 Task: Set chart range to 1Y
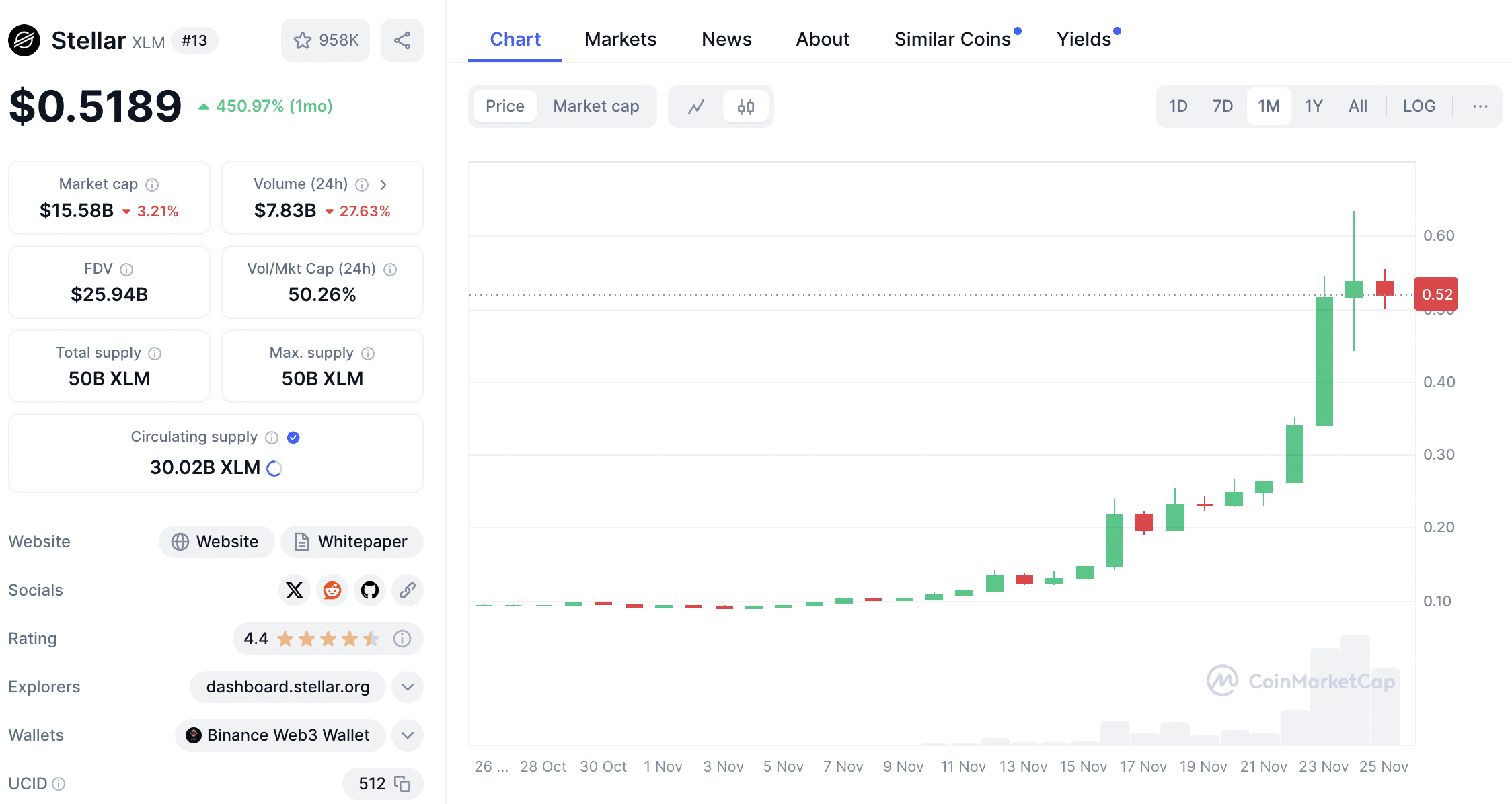[x=1314, y=106]
